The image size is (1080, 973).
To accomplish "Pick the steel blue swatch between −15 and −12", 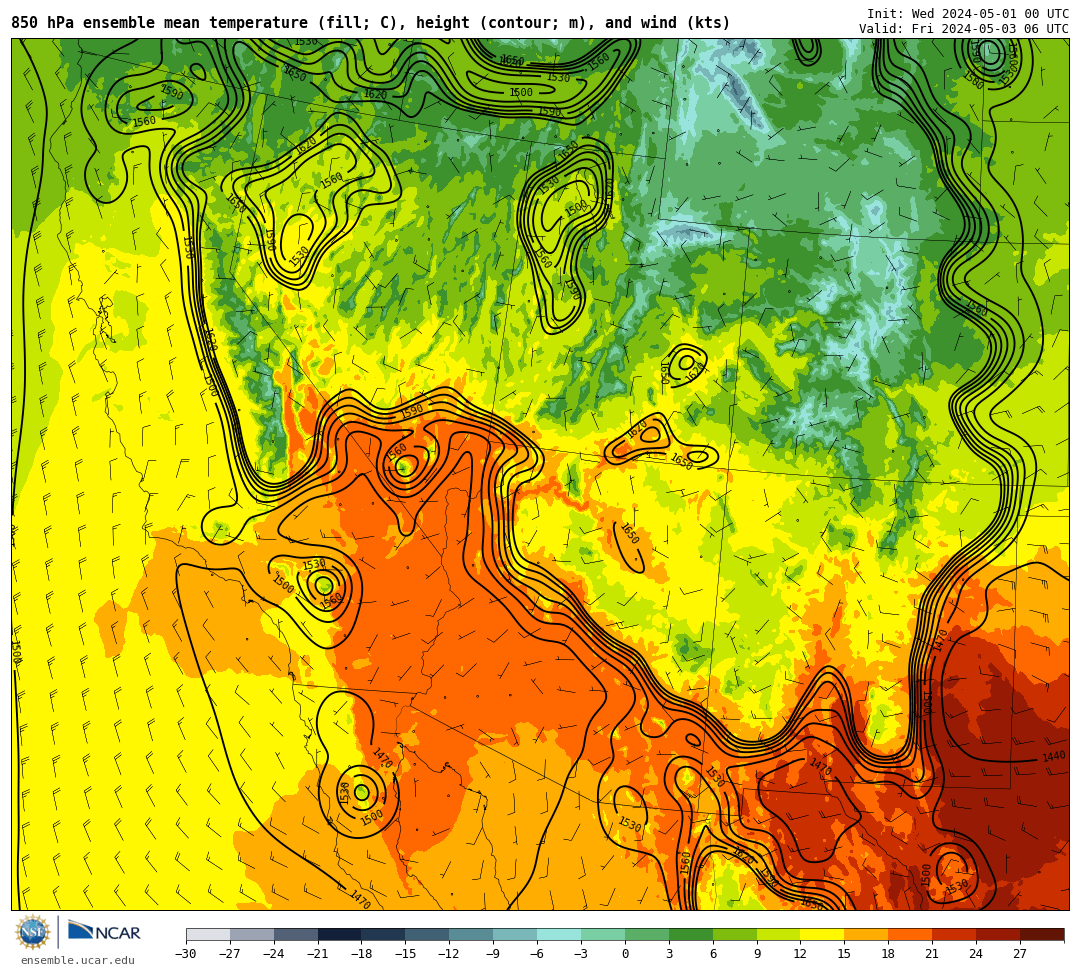I will tap(428, 934).
